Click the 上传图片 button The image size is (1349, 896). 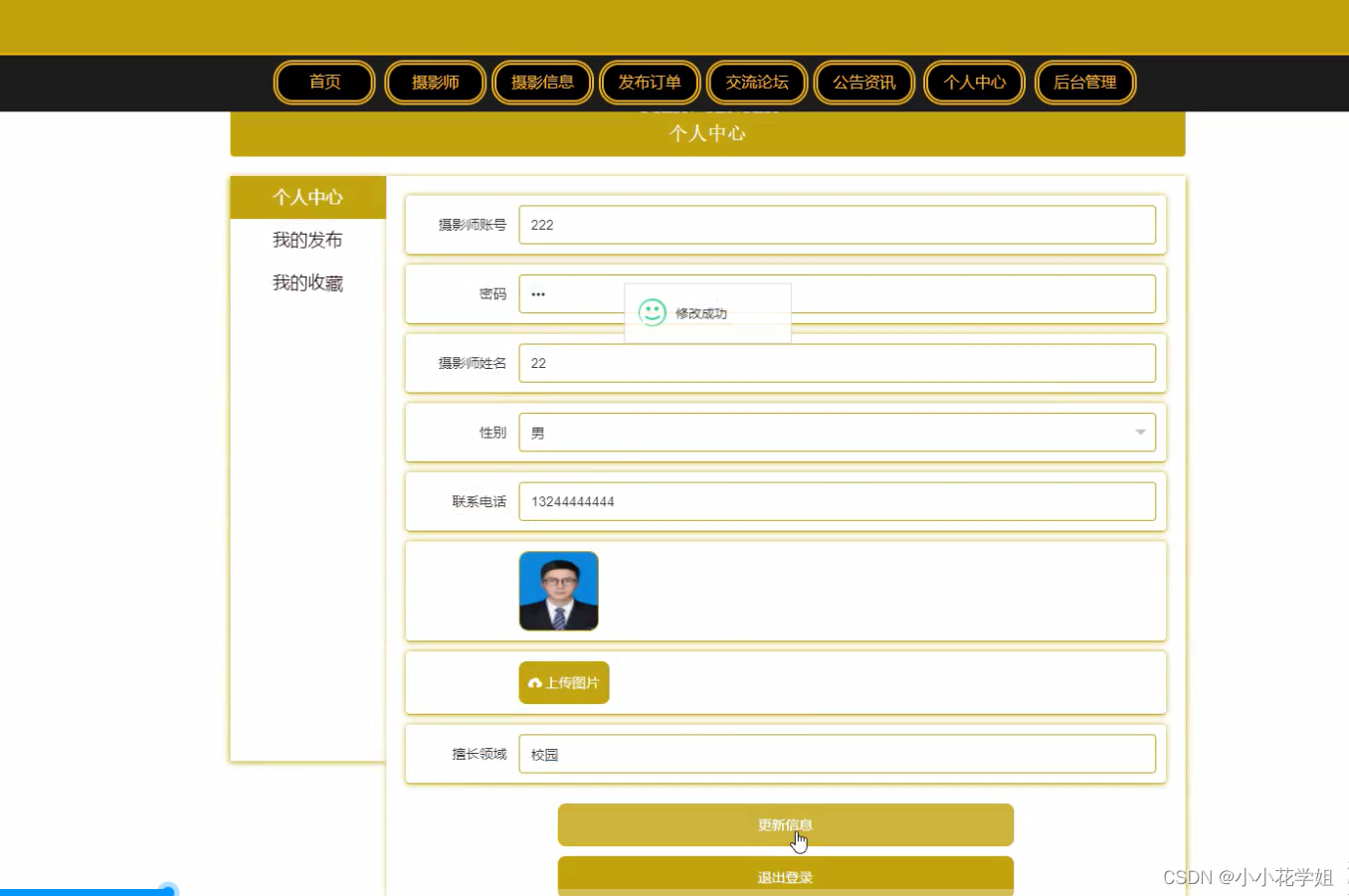563,682
